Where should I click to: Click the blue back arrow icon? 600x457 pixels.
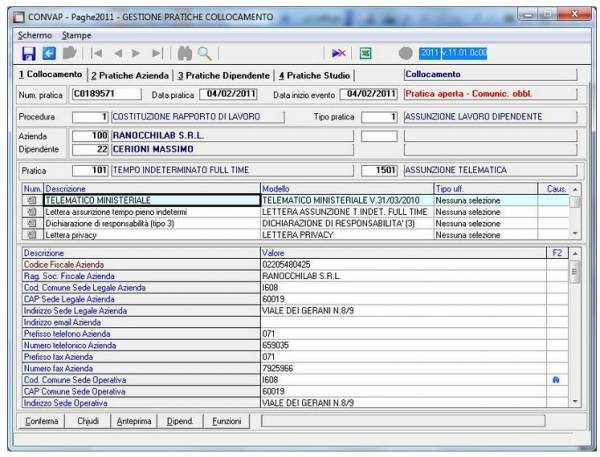pyautogui.click(x=49, y=53)
